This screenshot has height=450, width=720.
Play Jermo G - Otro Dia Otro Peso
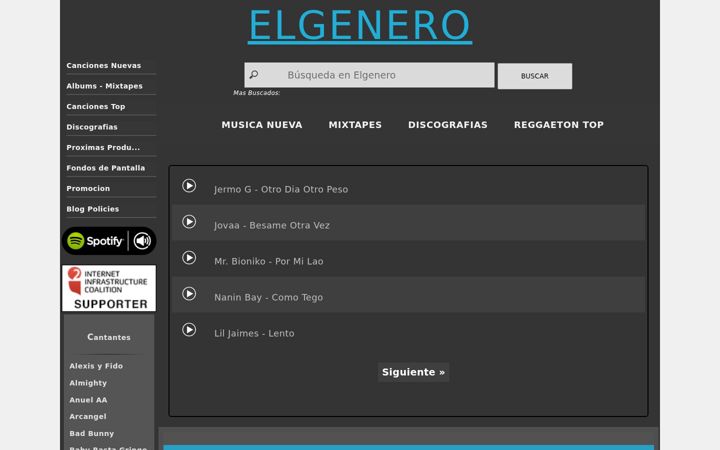189,186
